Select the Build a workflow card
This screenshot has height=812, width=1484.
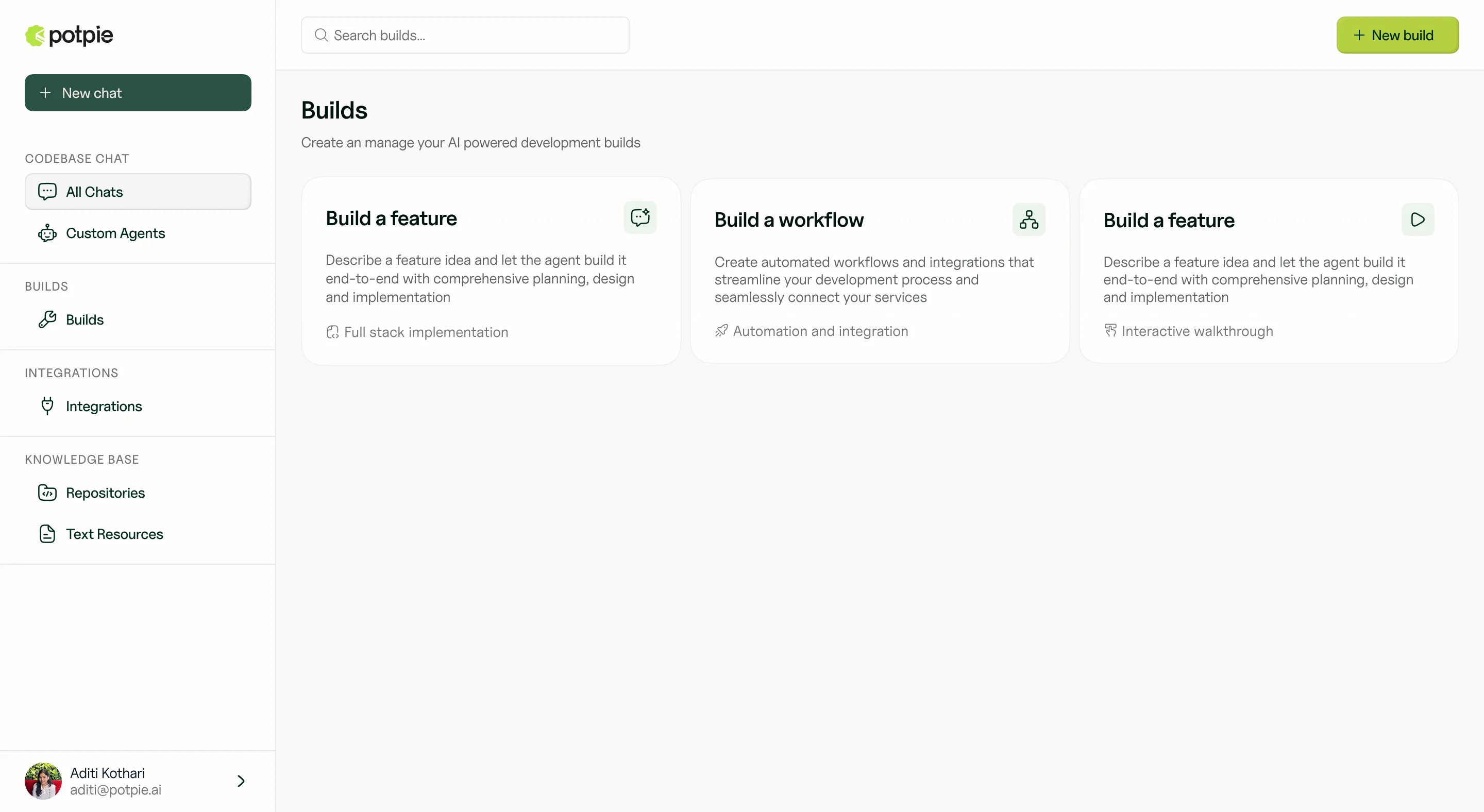click(x=880, y=270)
